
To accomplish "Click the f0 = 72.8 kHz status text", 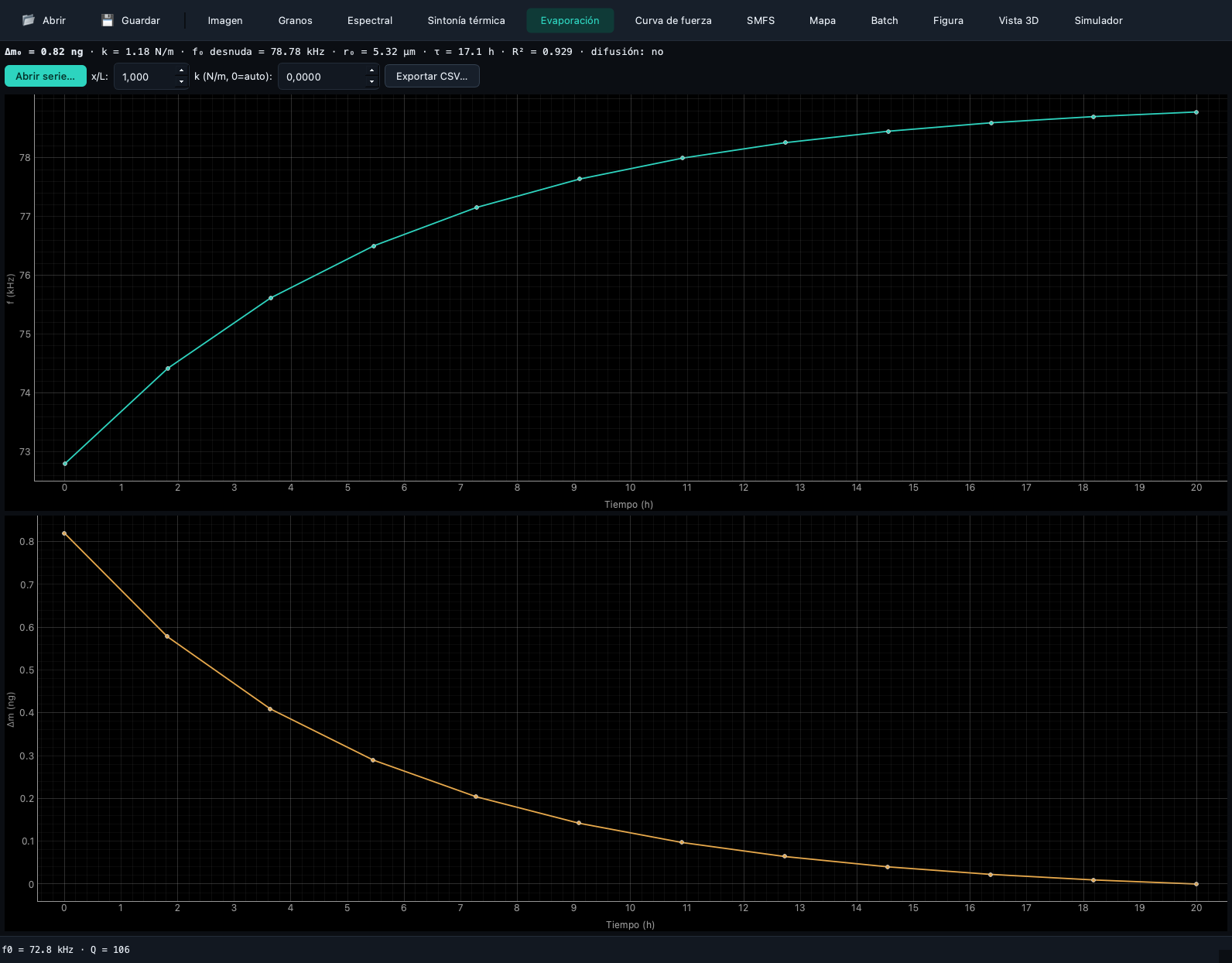I will click(x=38, y=950).
